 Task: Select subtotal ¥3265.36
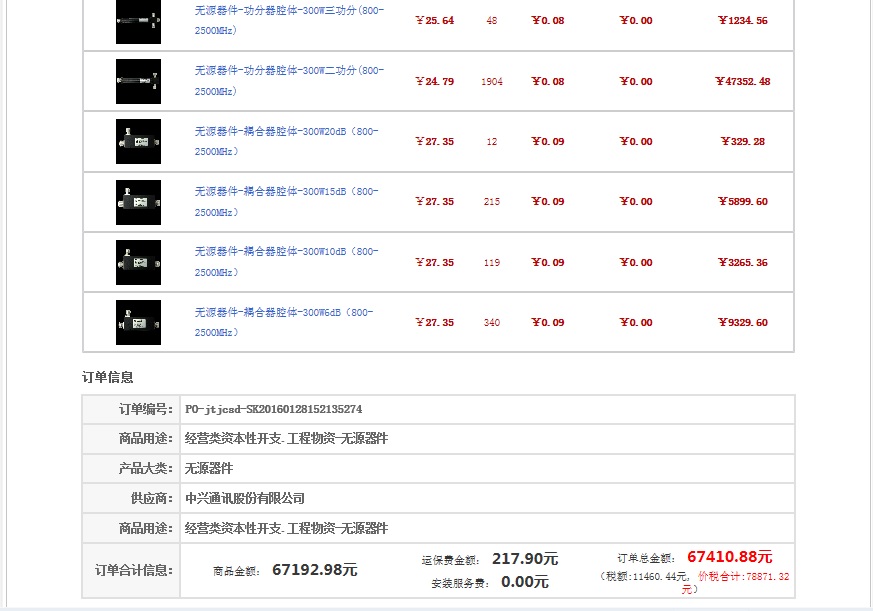[x=743, y=262]
